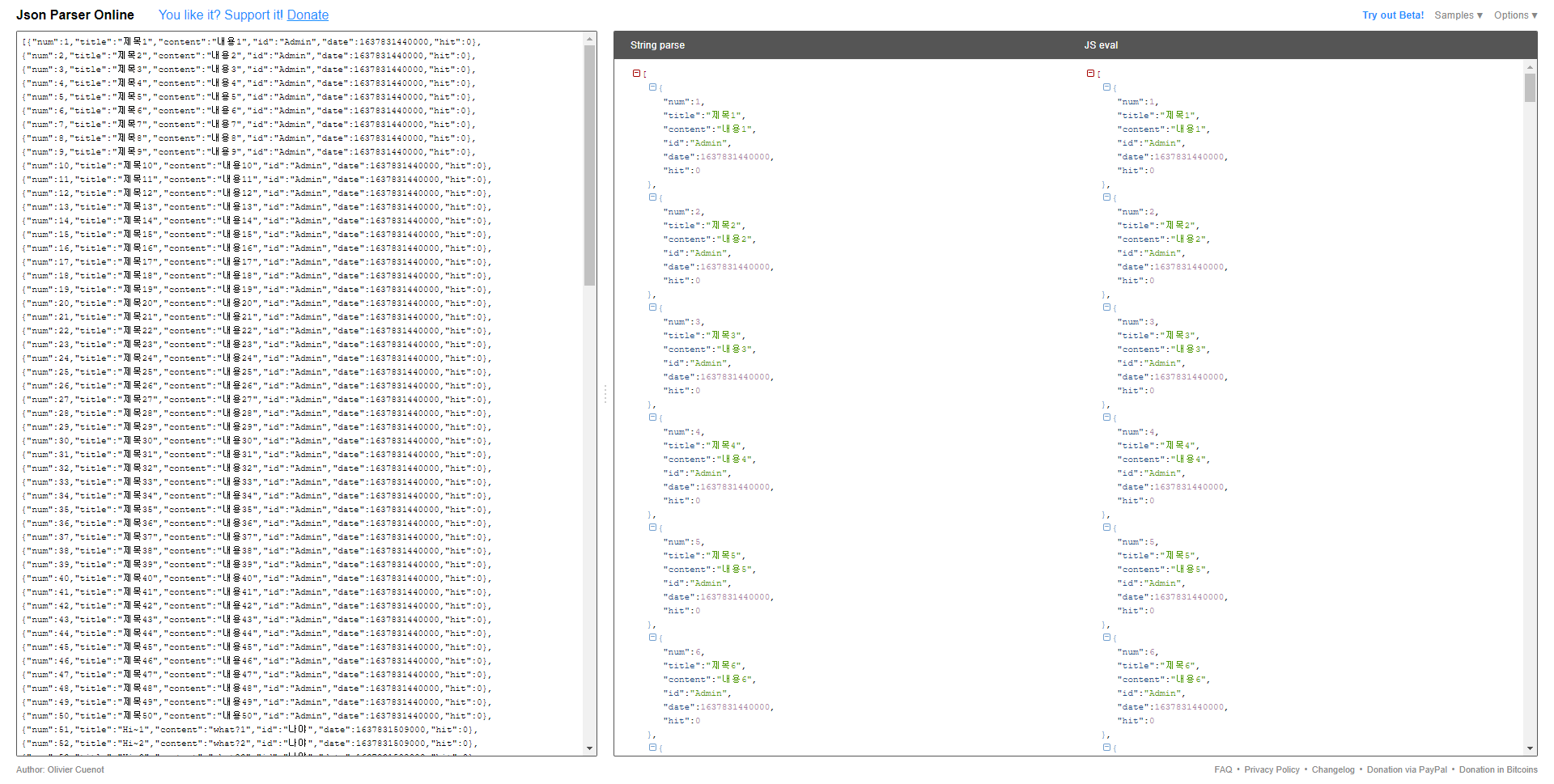1554x784 pixels.
Task: Collapse the "num":4 object in JS eval
Action: click(x=1106, y=417)
